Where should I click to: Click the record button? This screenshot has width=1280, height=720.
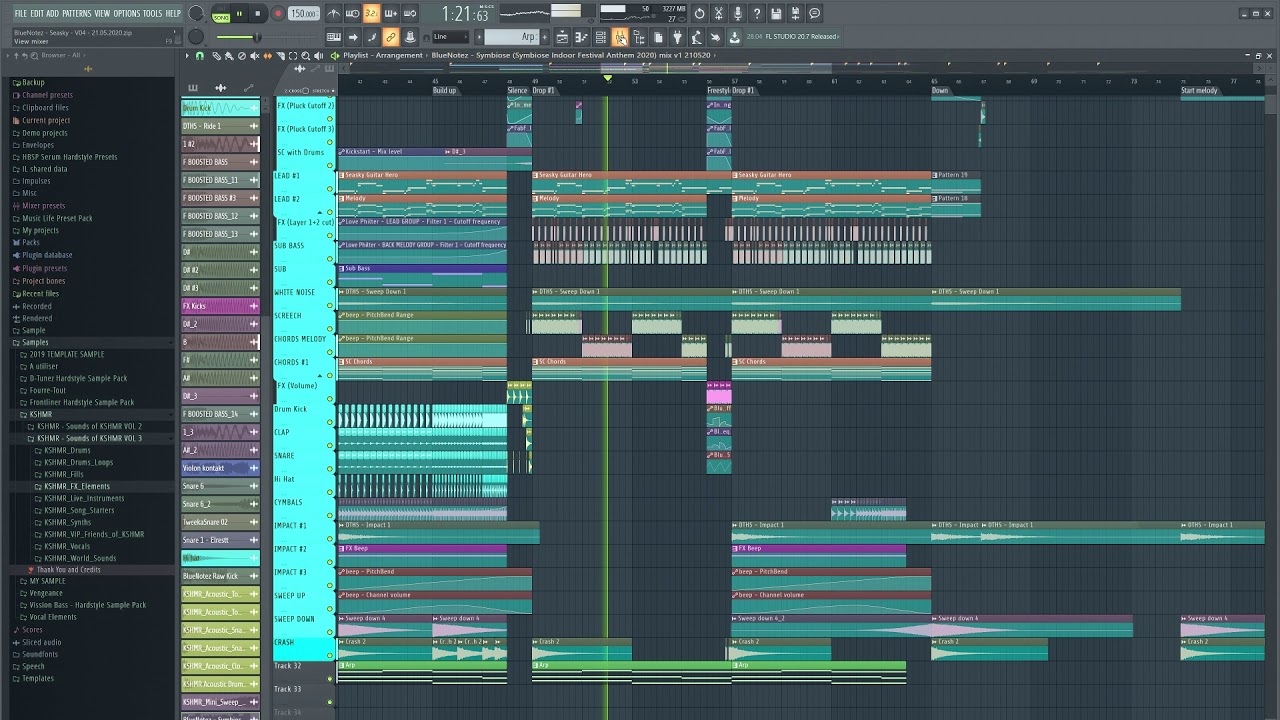(278, 13)
